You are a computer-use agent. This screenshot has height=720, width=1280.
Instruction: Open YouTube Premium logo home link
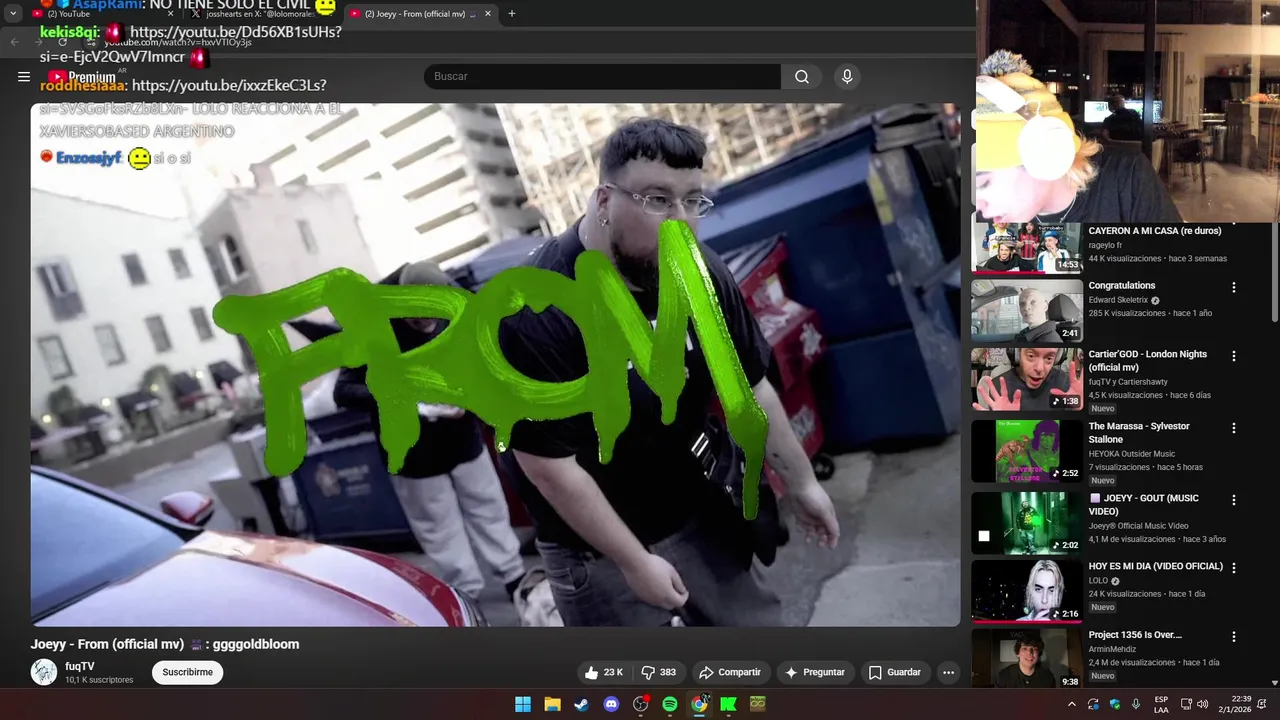(82, 77)
